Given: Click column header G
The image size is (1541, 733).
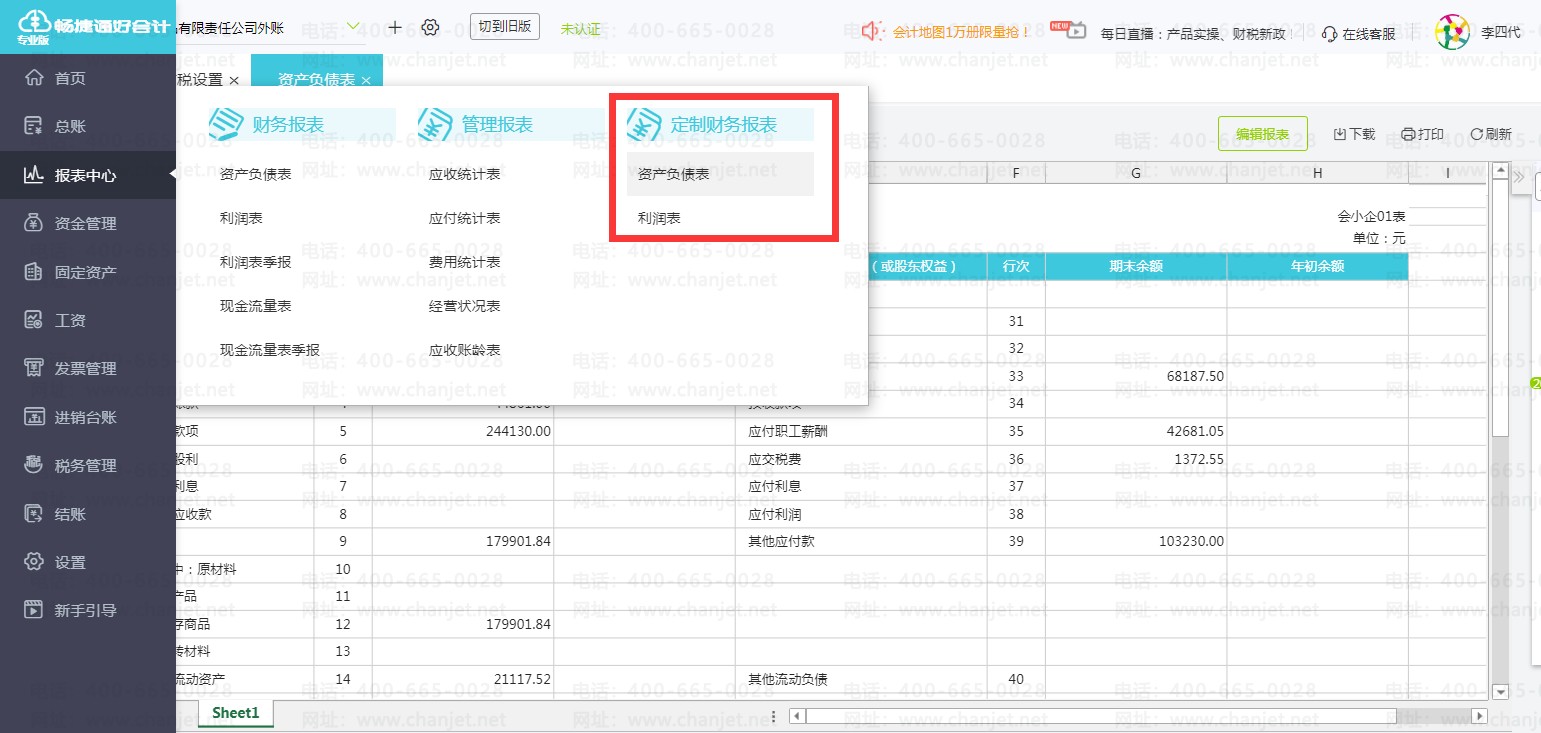Looking at the screenshot, I should pos(1136,173).
